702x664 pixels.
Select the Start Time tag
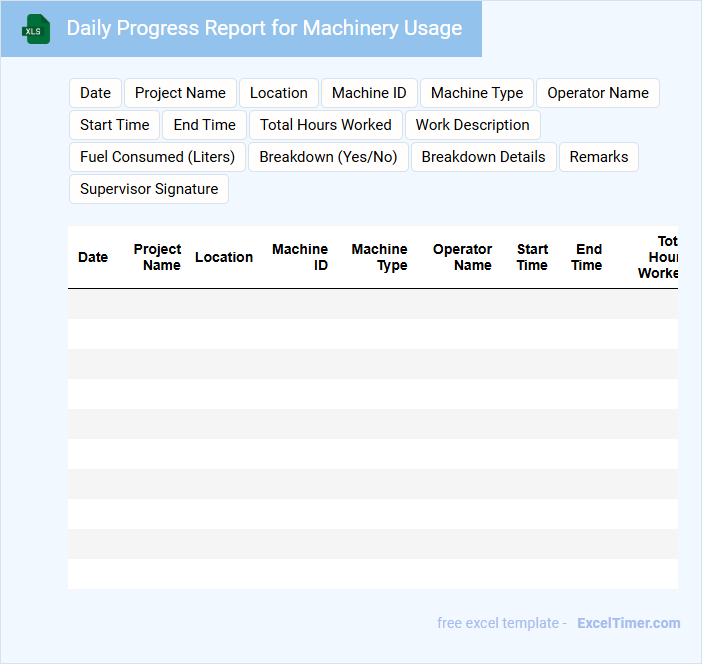click(114, 125)
